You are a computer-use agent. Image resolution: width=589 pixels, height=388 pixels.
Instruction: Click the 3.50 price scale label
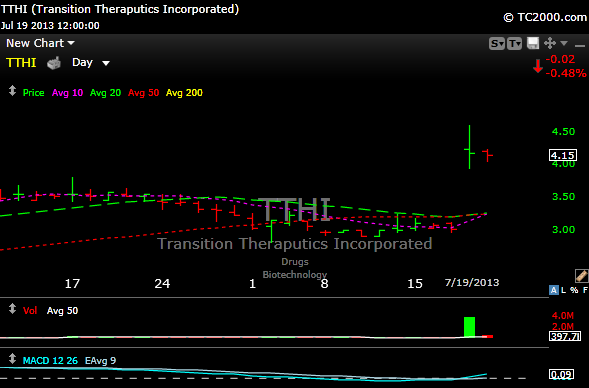[563, 196]
